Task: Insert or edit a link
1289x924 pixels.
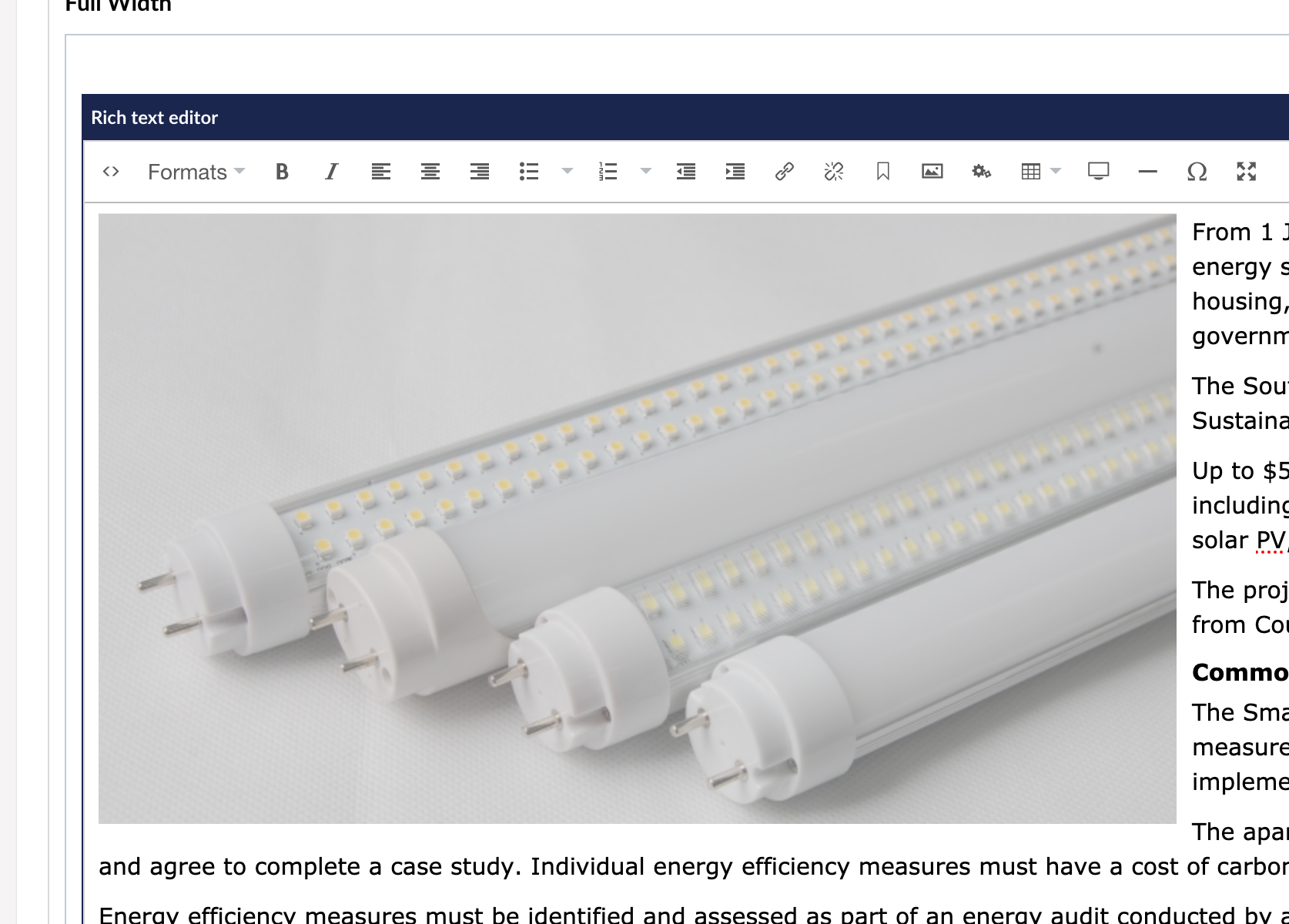Action: pos(784,172)
